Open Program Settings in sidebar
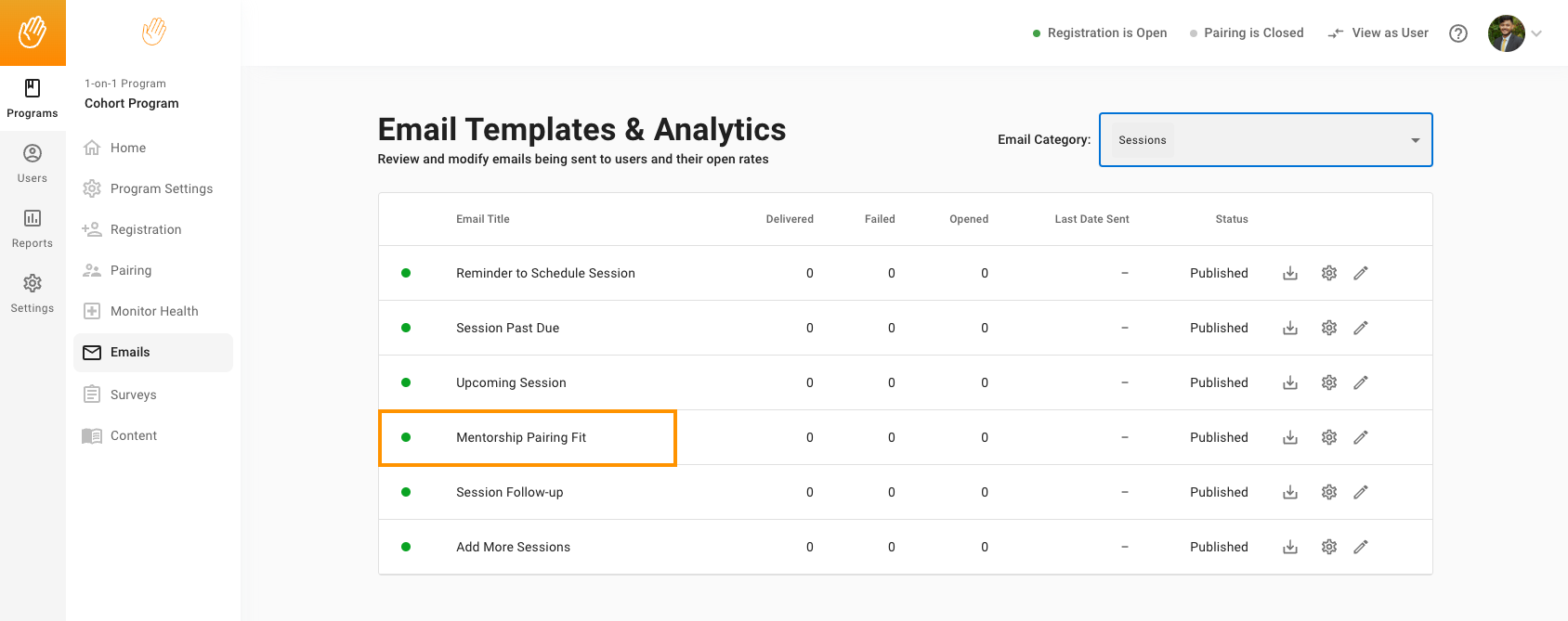This screenshot has height=621, width=1568. coord(161,188)
